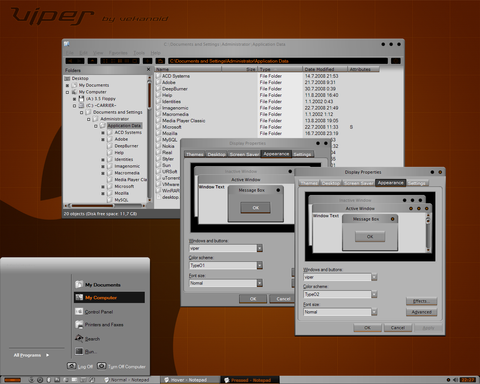Open the Font size Normal dropdown
The image size is (480, 384).
pyautogui.click(x=374, y=312)
